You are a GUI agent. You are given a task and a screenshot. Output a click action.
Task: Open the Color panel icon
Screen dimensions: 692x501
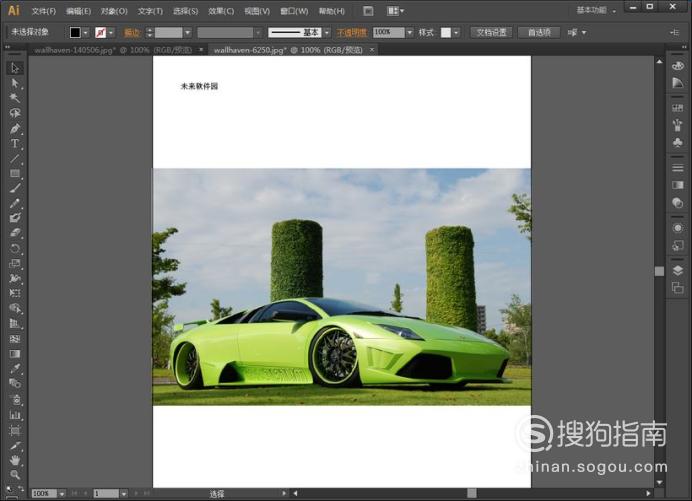click(x=677, y=66)
